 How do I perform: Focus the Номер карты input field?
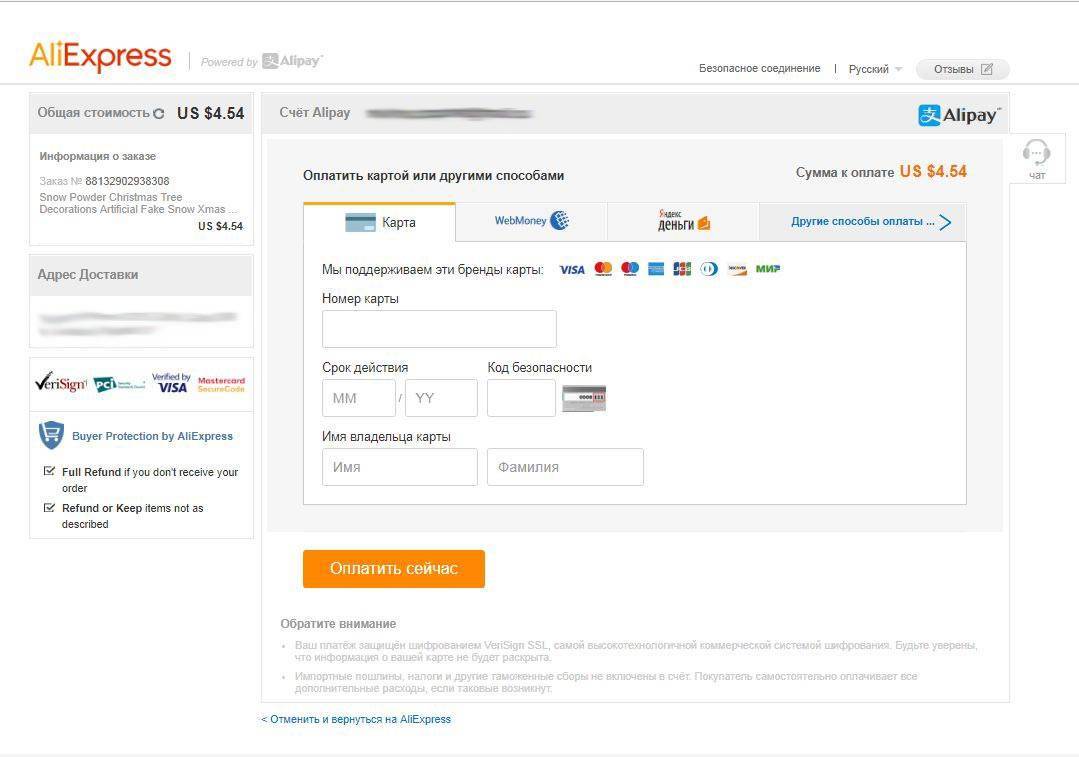click(x=439, y=329)
